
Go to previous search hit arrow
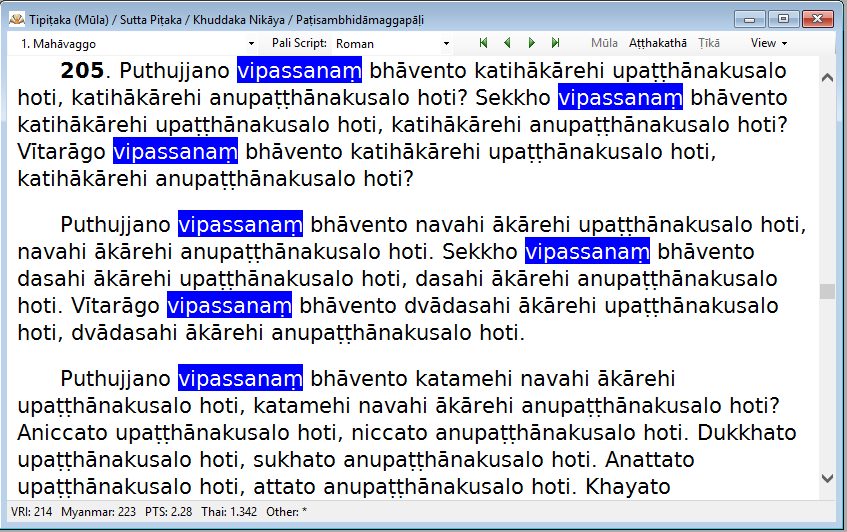tap(507, 43)
